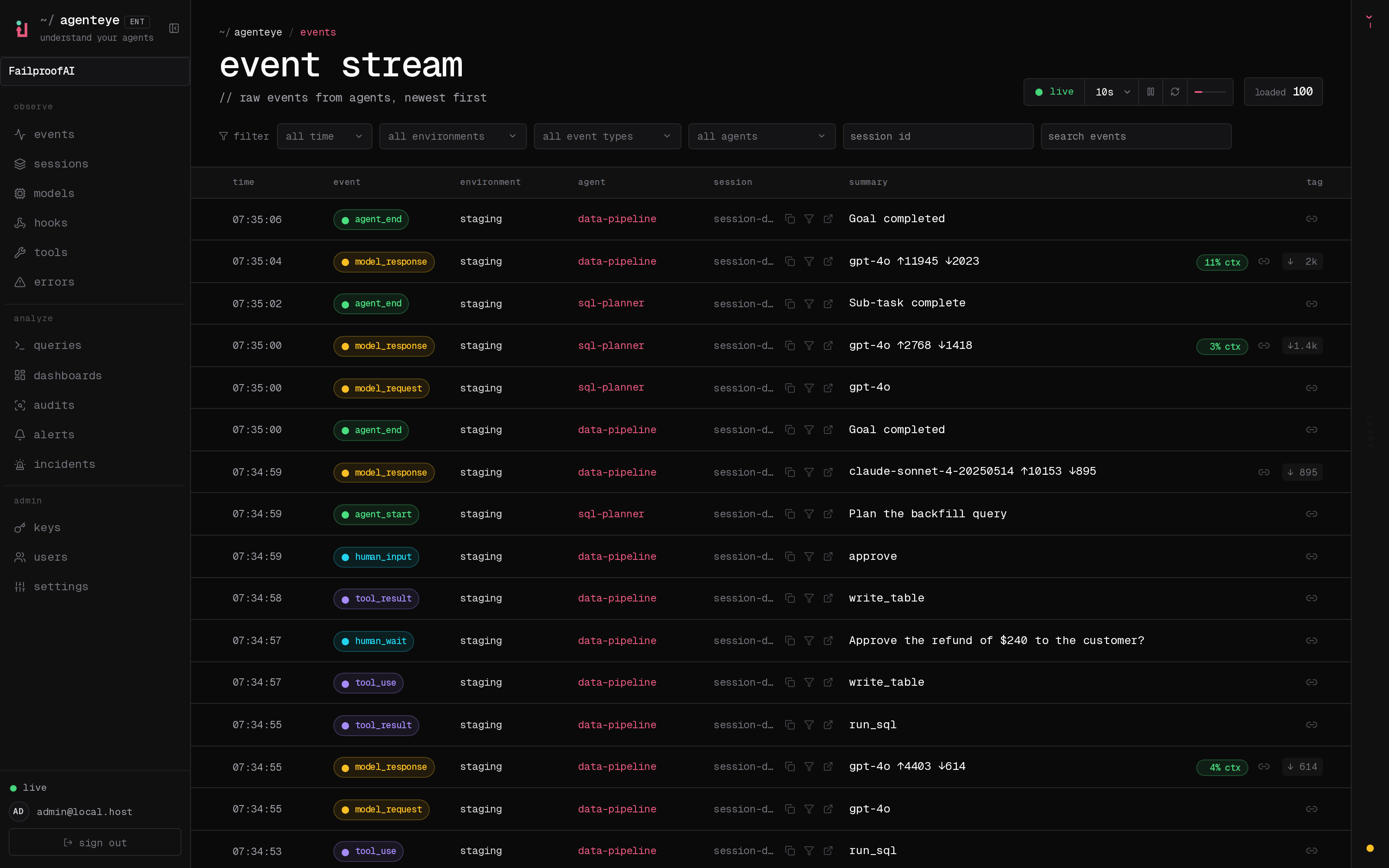The width and height of the screenshot is (1389, 868).
Task: Go to dashboards
Action: (x=95, y=375)
